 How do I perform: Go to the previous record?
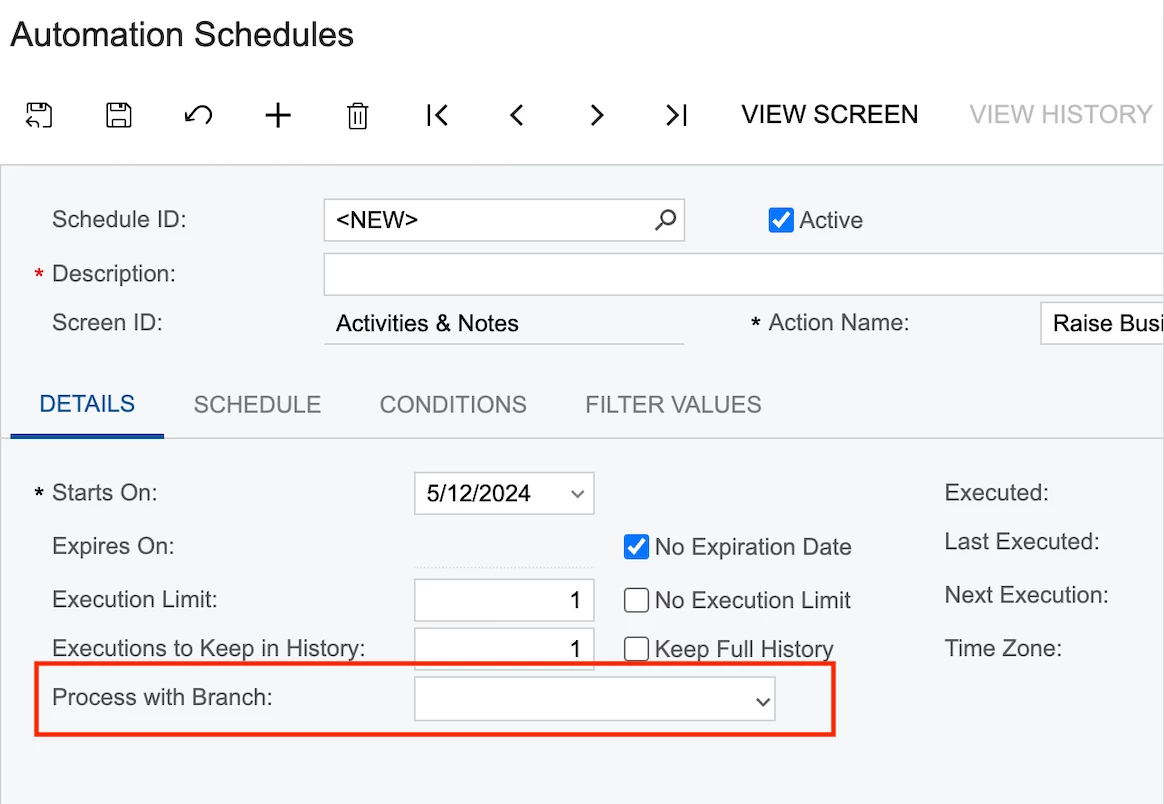pos(517,115)
